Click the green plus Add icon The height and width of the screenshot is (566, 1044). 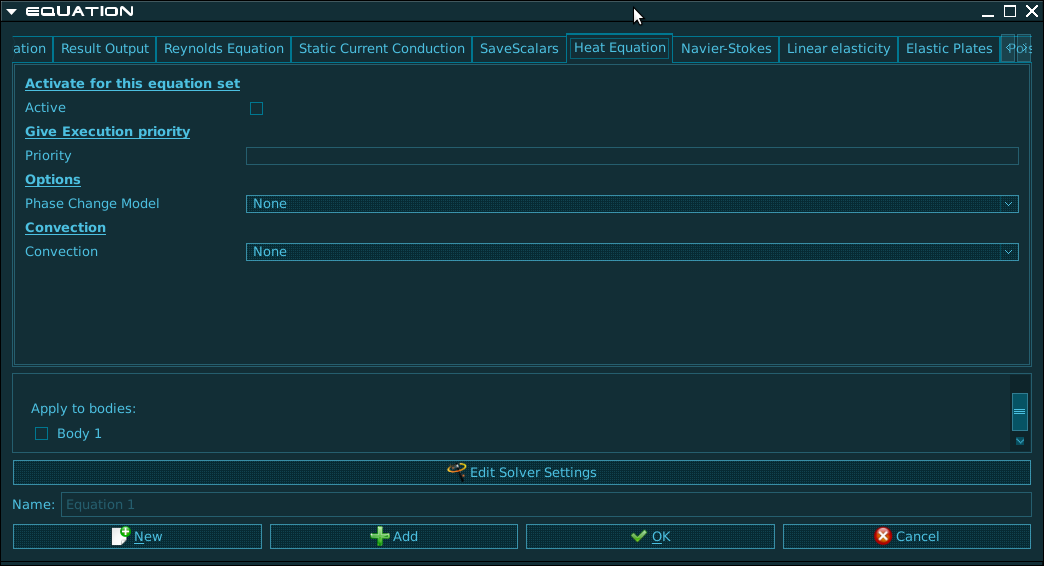[380, 536]
